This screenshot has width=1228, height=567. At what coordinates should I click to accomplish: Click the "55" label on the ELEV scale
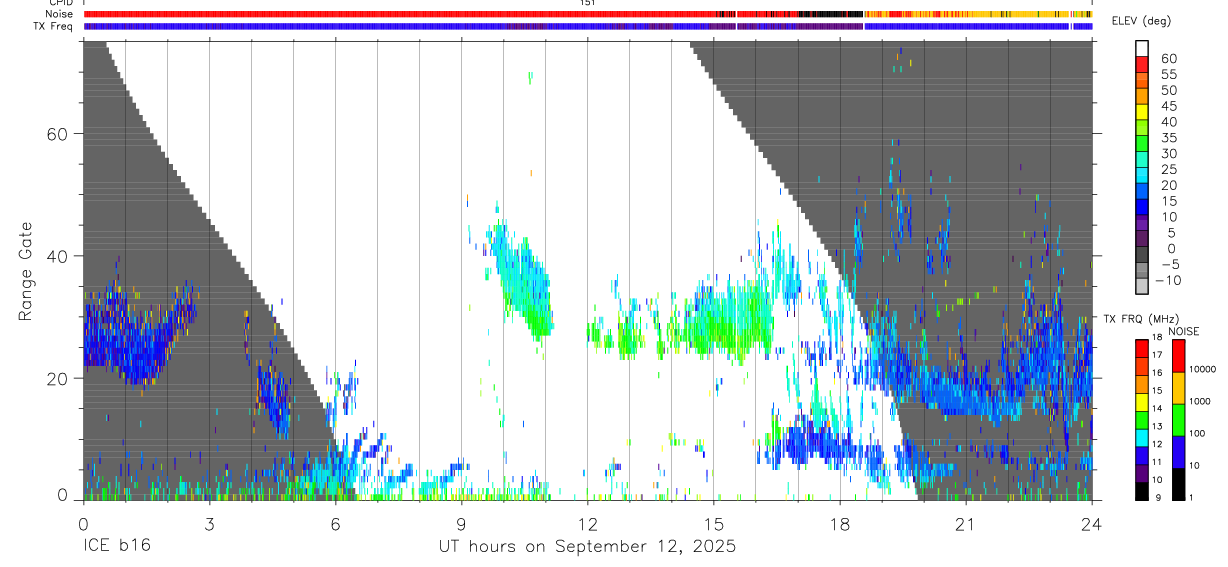click(x=1169, y=75)
